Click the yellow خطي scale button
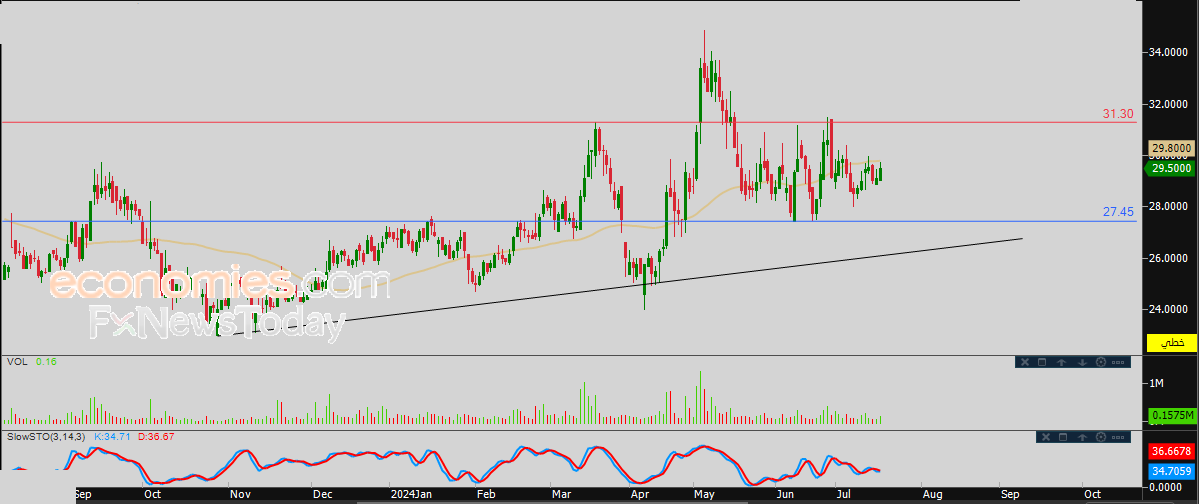 [1171, 343]
